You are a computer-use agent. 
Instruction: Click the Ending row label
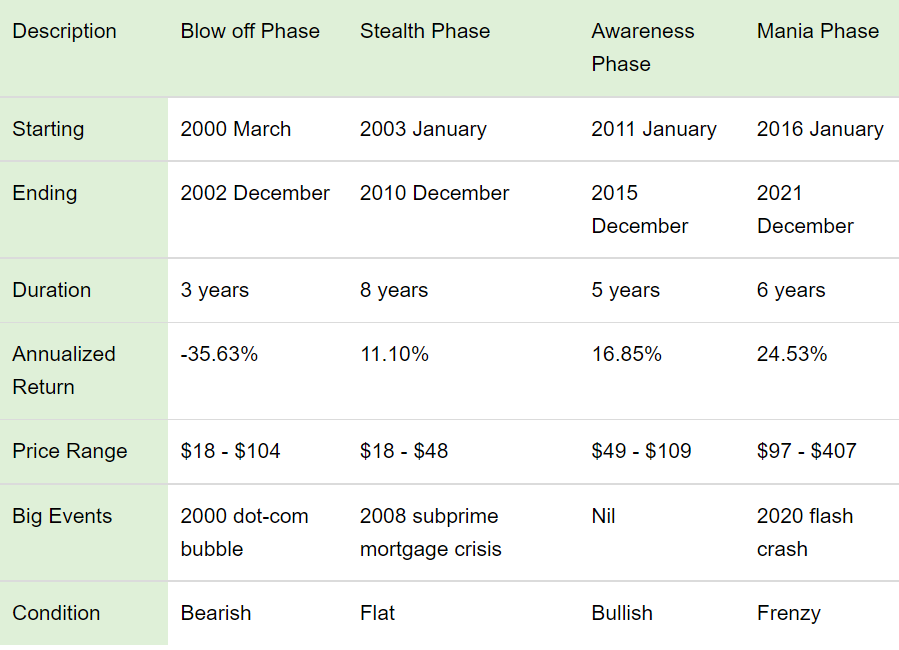click(44, 193)
